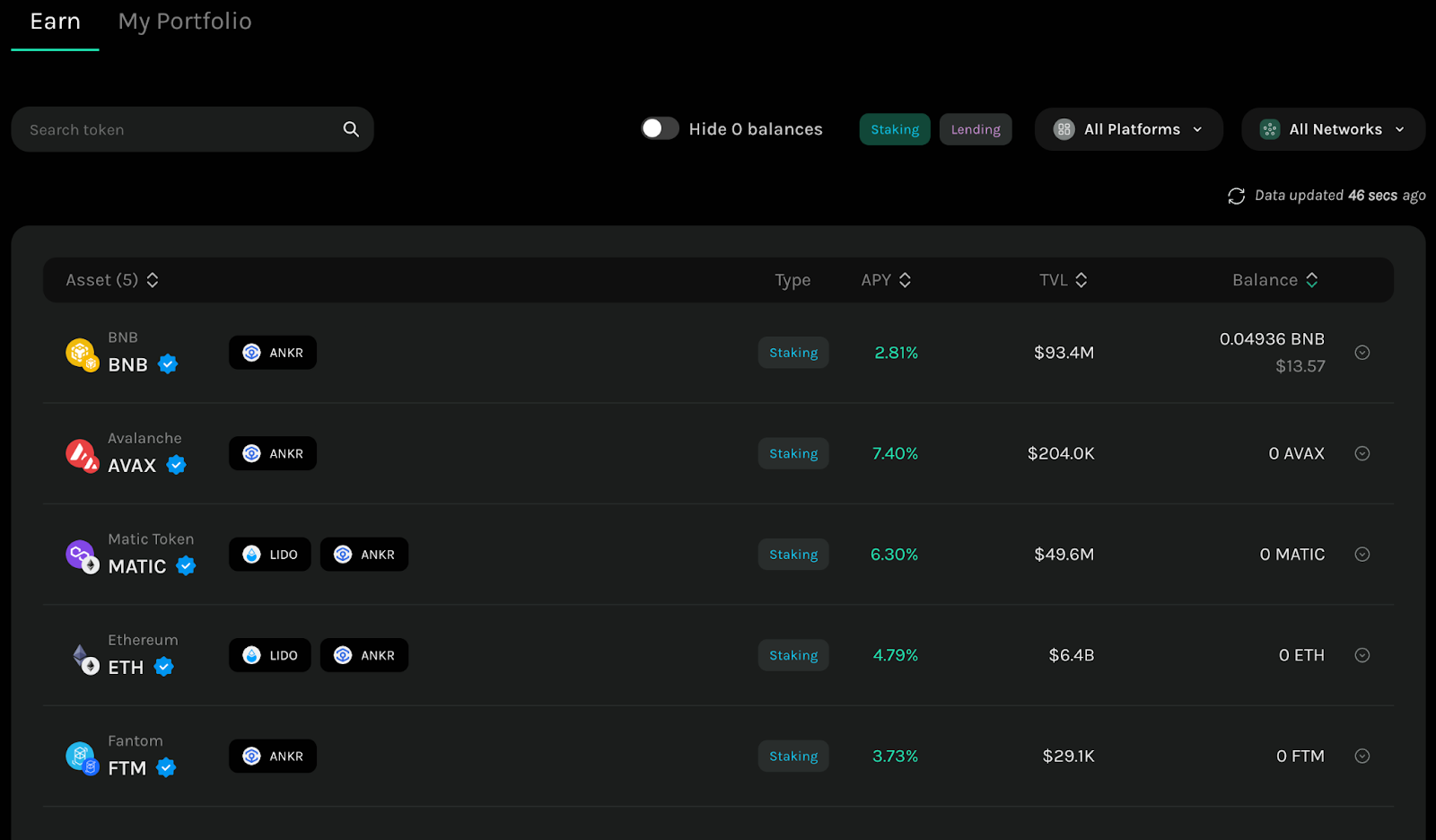1436x840 pixels.
Task: Toggle the Staking filter chip
Action: (895, 129)
